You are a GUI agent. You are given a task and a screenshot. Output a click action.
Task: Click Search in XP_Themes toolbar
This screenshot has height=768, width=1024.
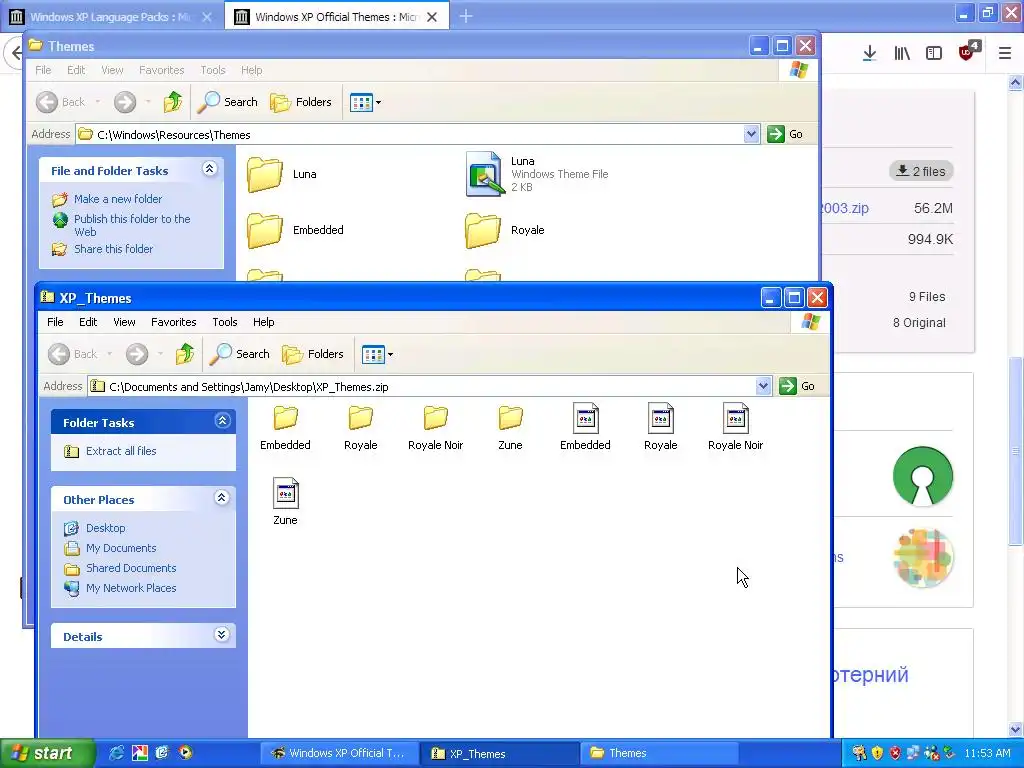(240, 354)
